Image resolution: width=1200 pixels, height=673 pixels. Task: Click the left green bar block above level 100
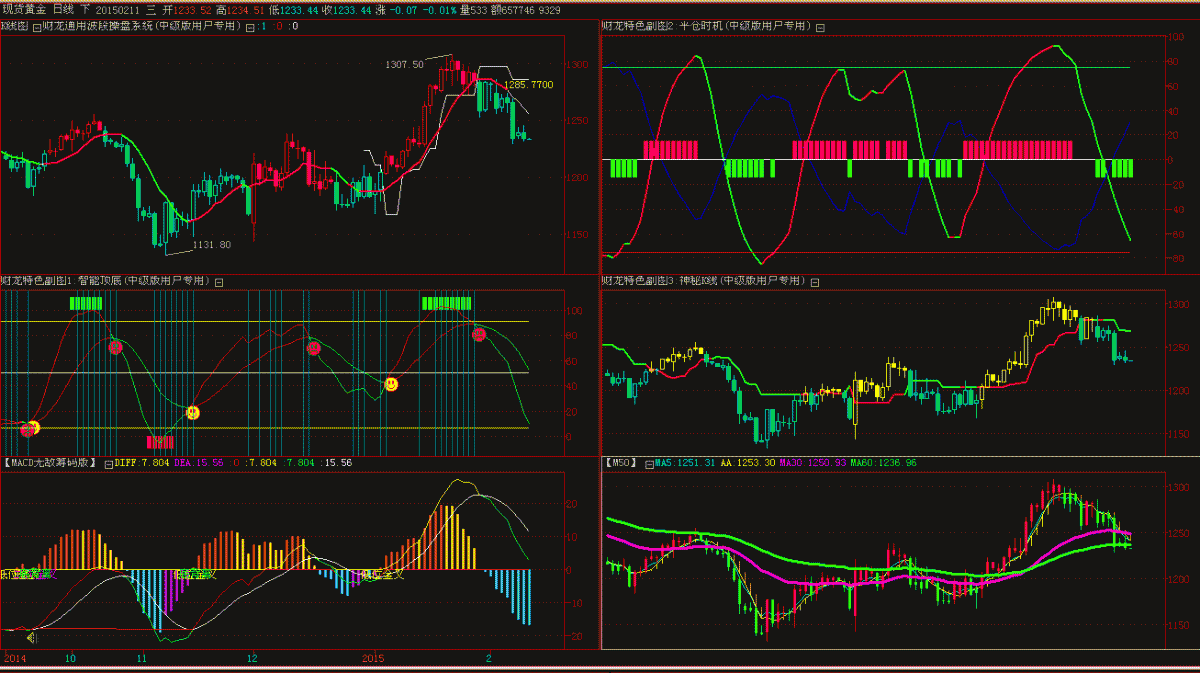click(86, 303)
